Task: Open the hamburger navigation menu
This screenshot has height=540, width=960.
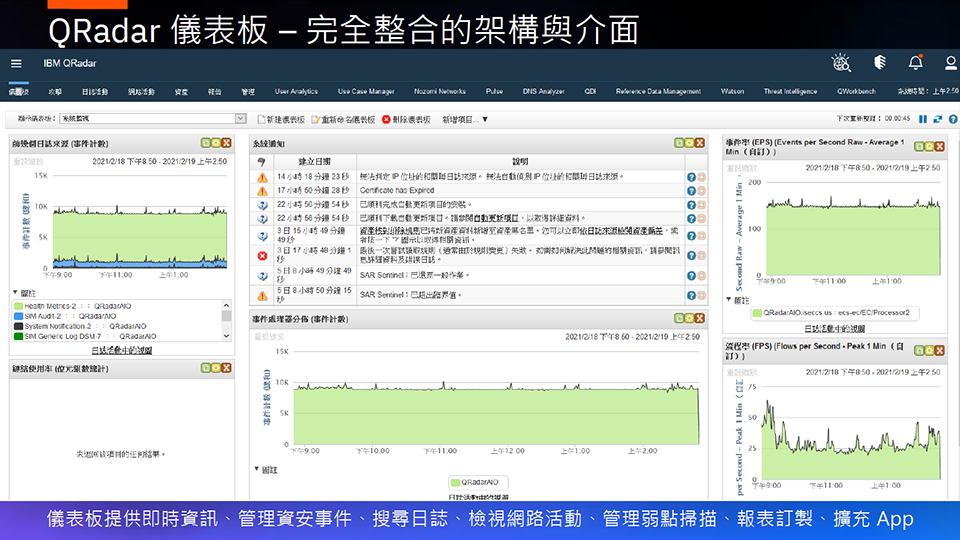Action: tap(17, 63)
